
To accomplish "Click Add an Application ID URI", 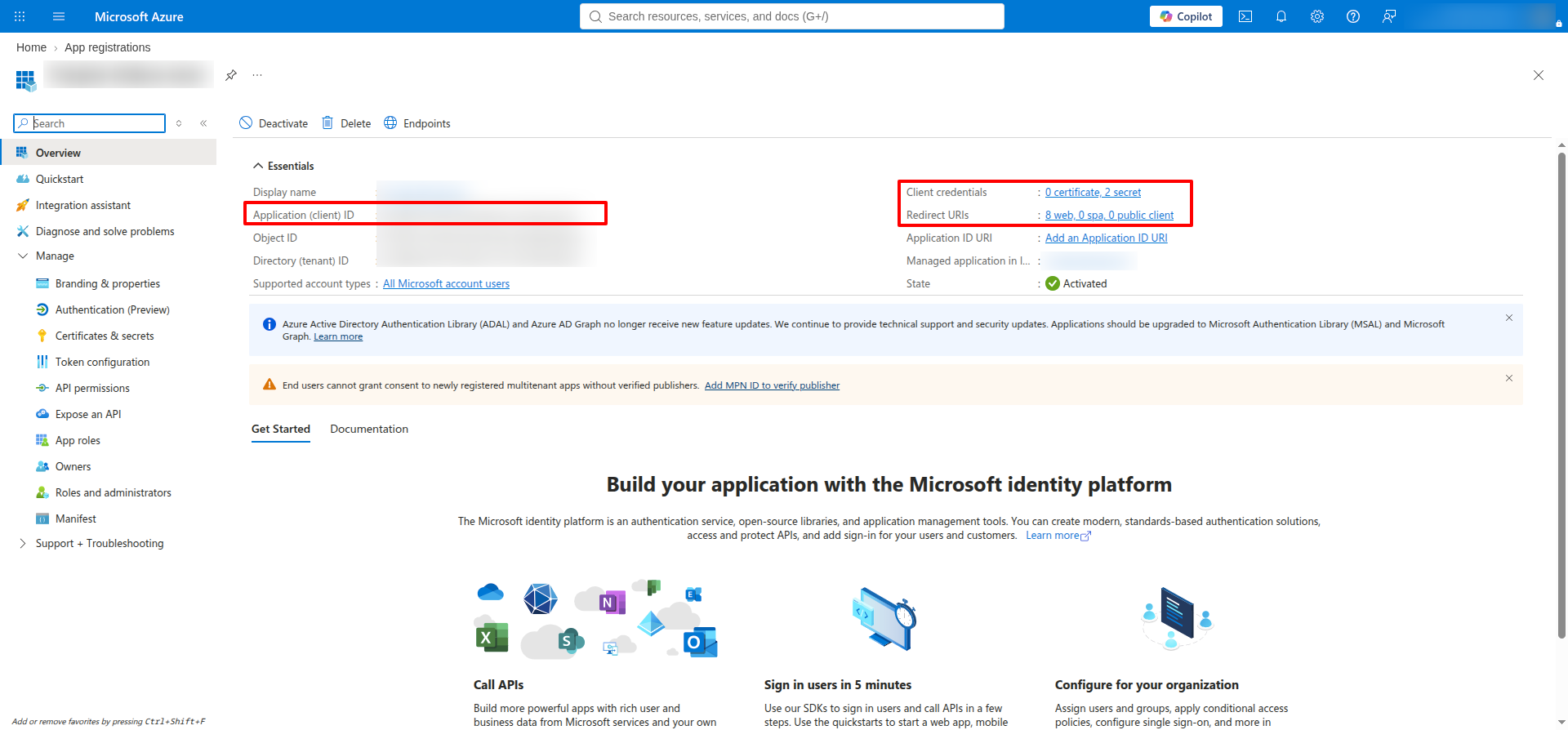I will 1106,238.
